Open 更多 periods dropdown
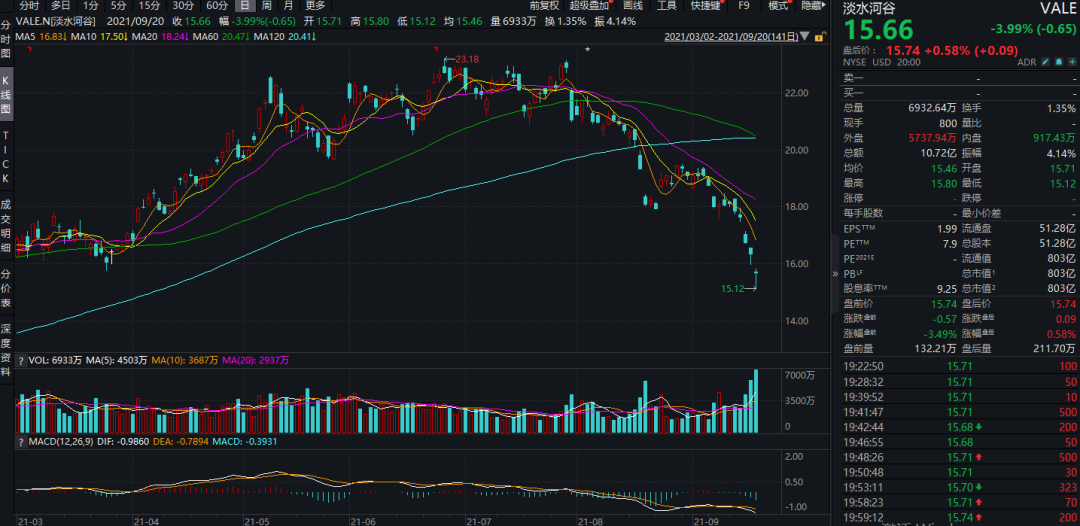The image size is (1080, 526). click(x=315, y=6)
